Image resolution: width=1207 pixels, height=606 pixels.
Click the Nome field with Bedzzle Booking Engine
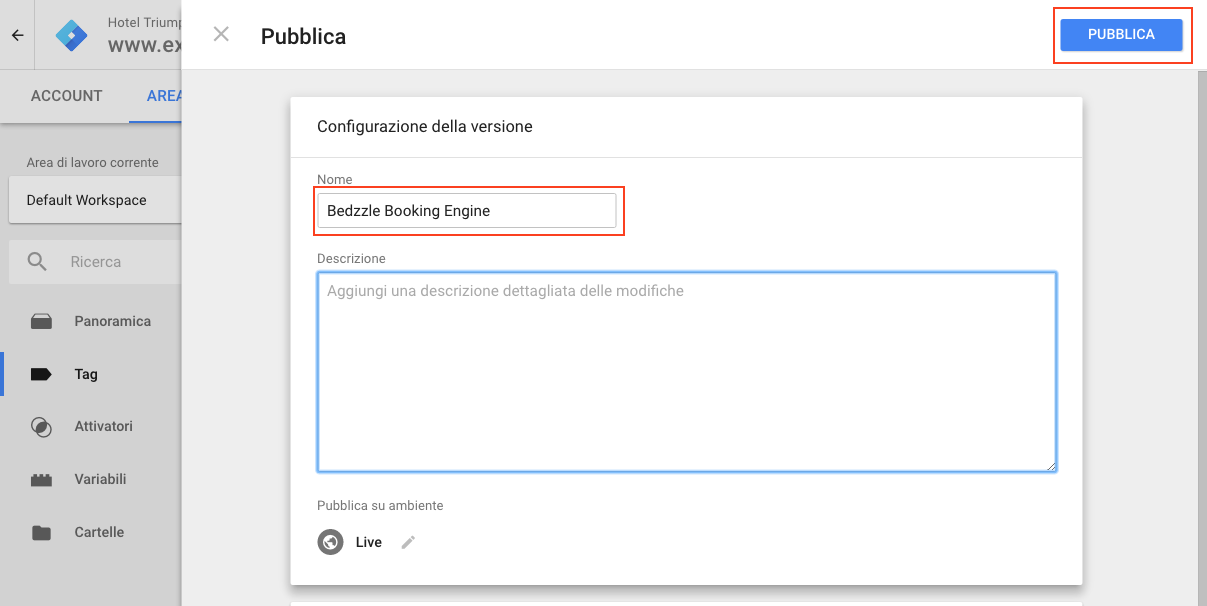pos(467,211)
